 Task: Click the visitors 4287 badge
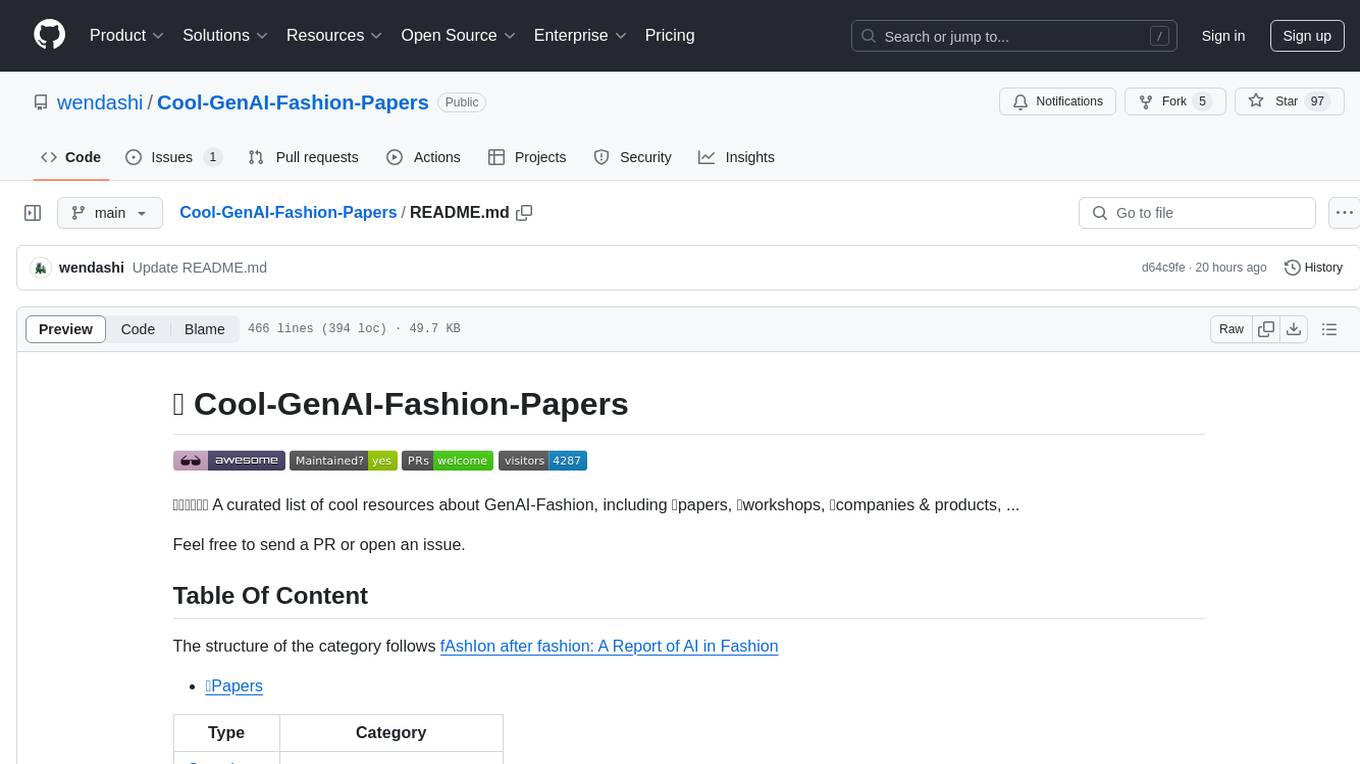pyautogui.click(x=543, y=460)
